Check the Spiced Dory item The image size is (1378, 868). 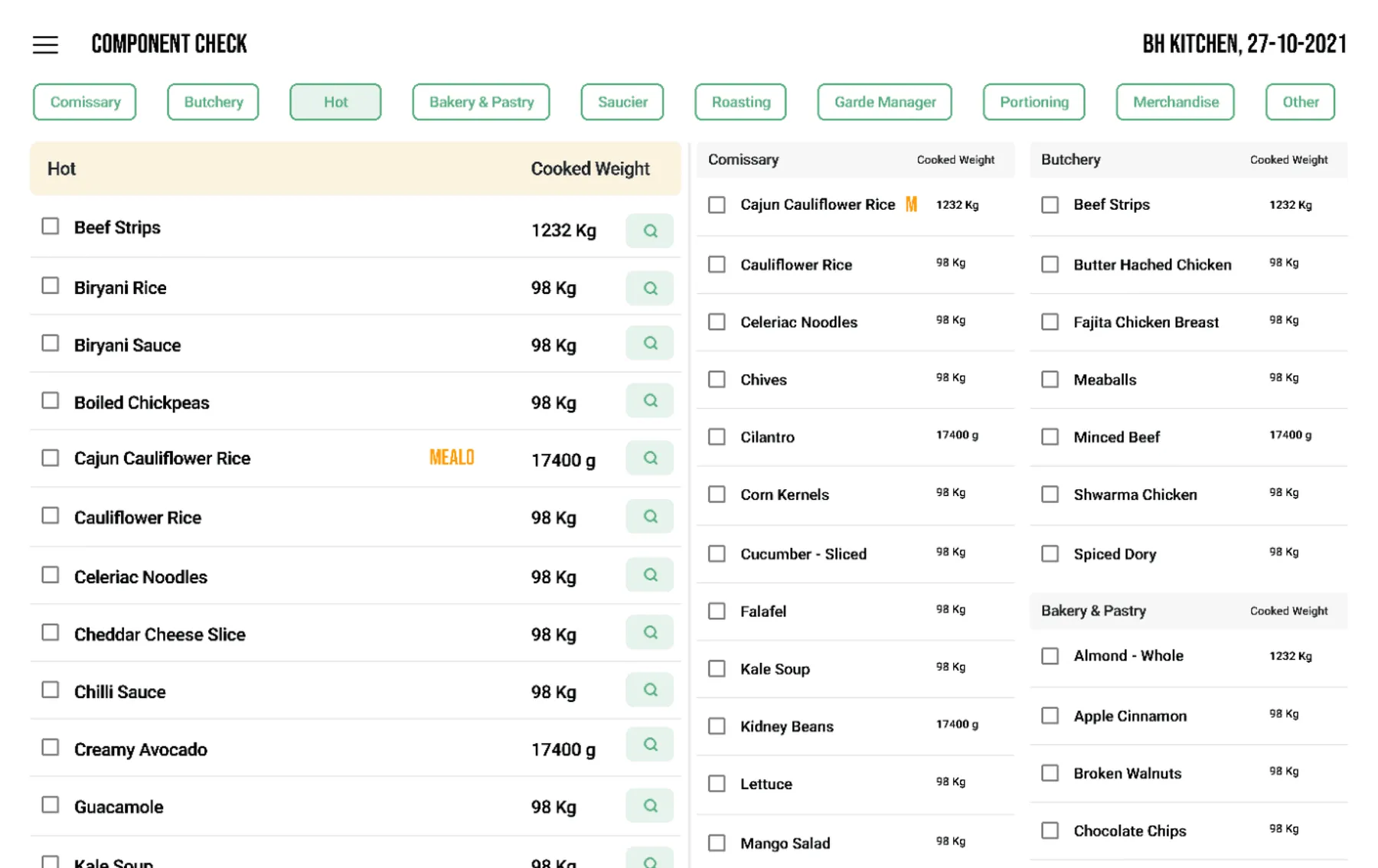pyautogui.click(x=1050, y=553)
